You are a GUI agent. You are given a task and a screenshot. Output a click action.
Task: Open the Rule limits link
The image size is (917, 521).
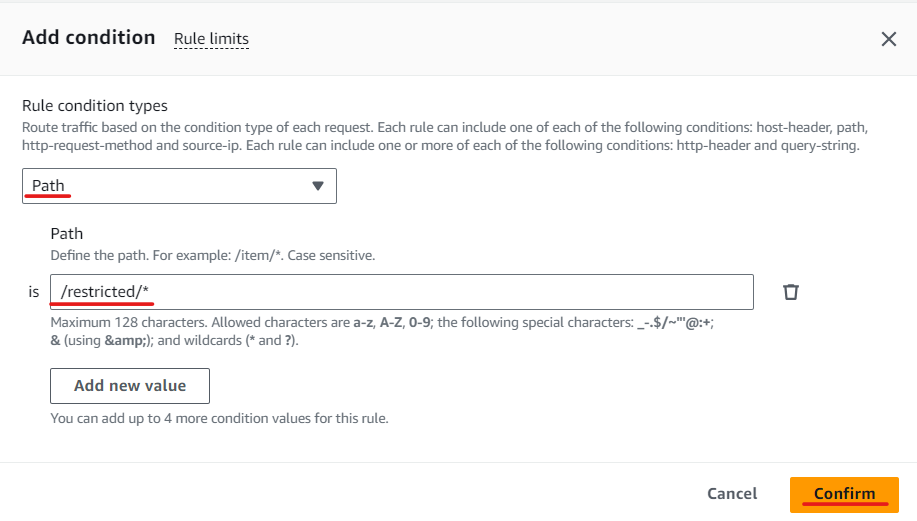click(211, 39)
